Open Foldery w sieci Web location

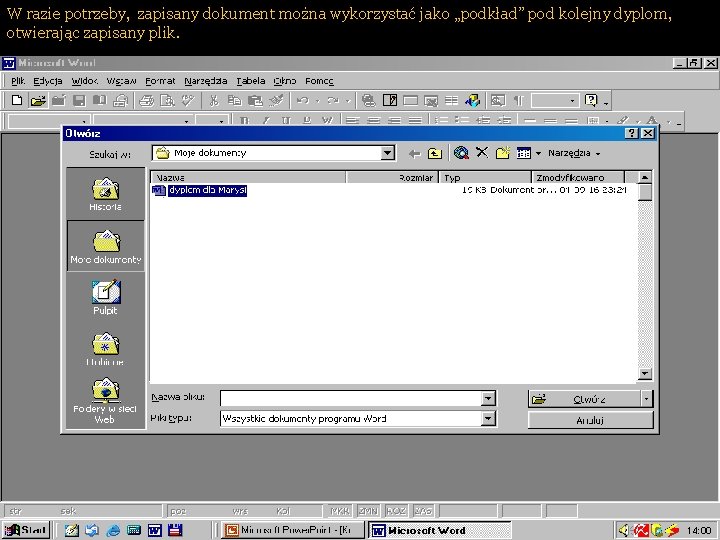click(105, 400)
